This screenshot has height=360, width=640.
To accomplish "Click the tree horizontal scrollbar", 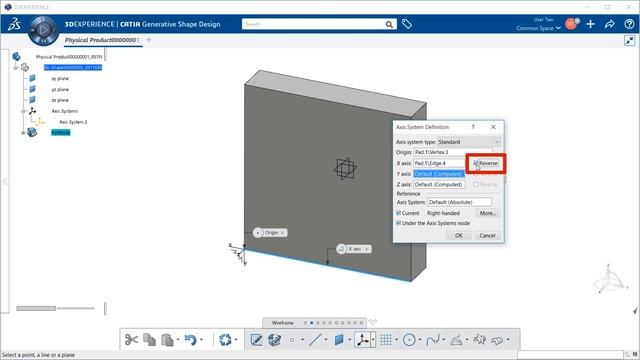I will tap(36, 309).
